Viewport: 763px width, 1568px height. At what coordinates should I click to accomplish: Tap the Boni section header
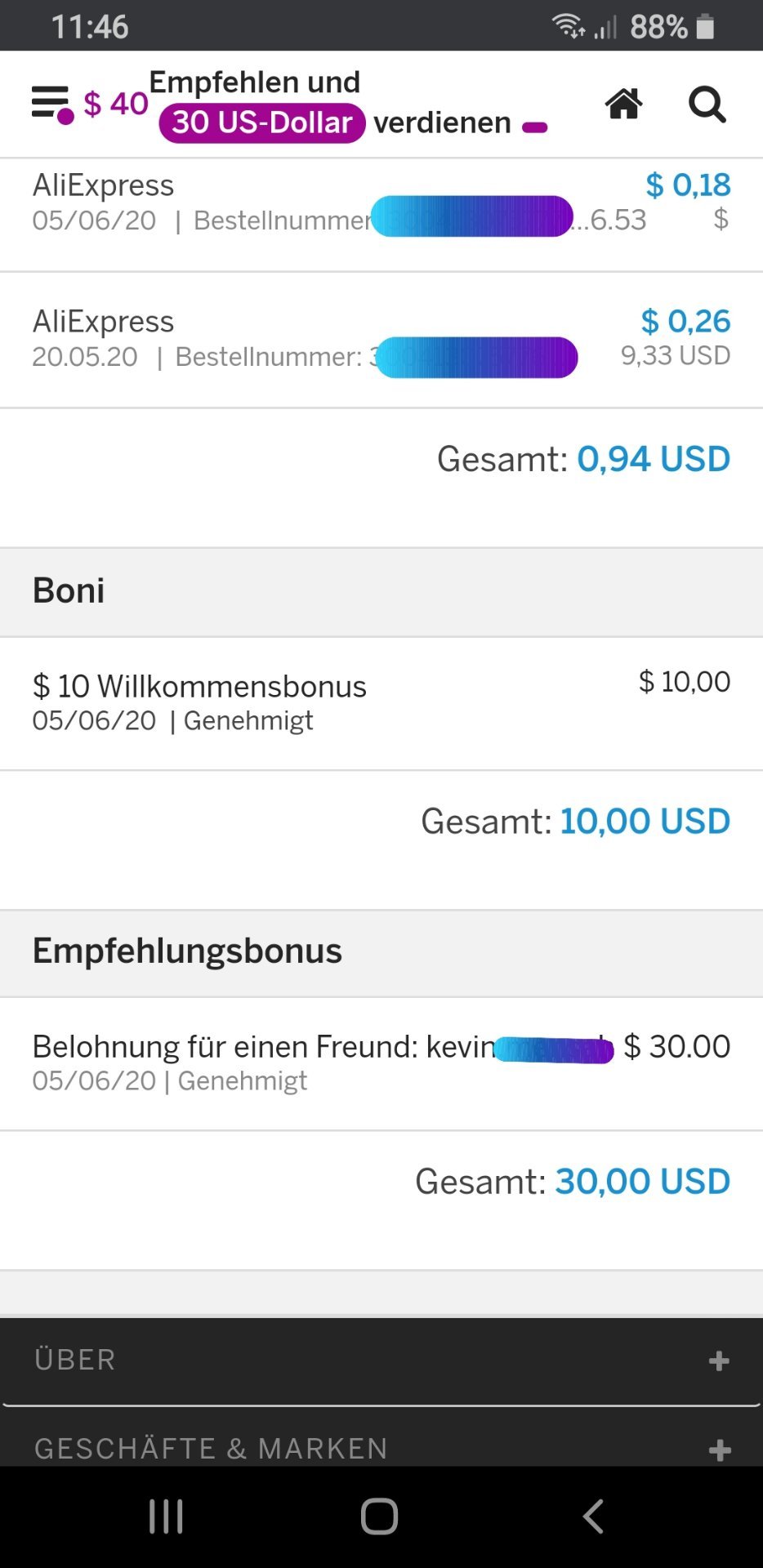click(381, 591)
